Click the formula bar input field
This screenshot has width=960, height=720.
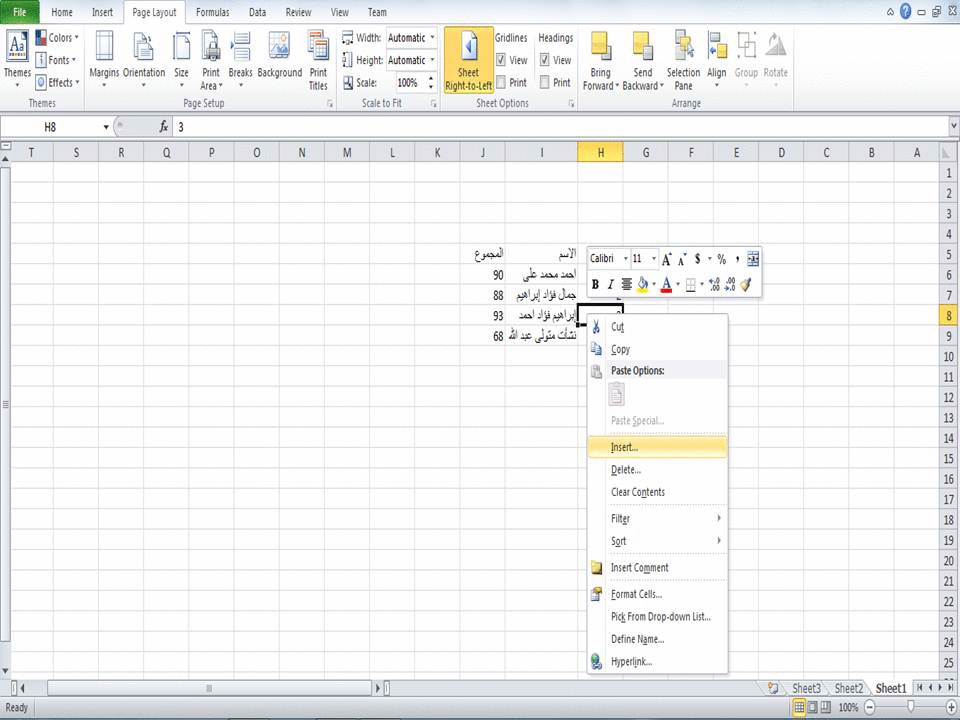coord(560,127)
